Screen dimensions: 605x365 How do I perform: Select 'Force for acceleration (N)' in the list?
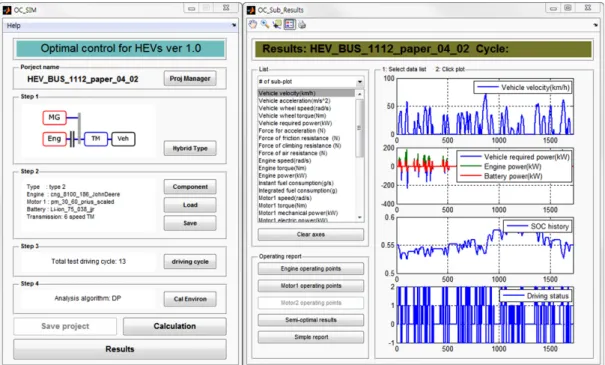tap(306, 130)
